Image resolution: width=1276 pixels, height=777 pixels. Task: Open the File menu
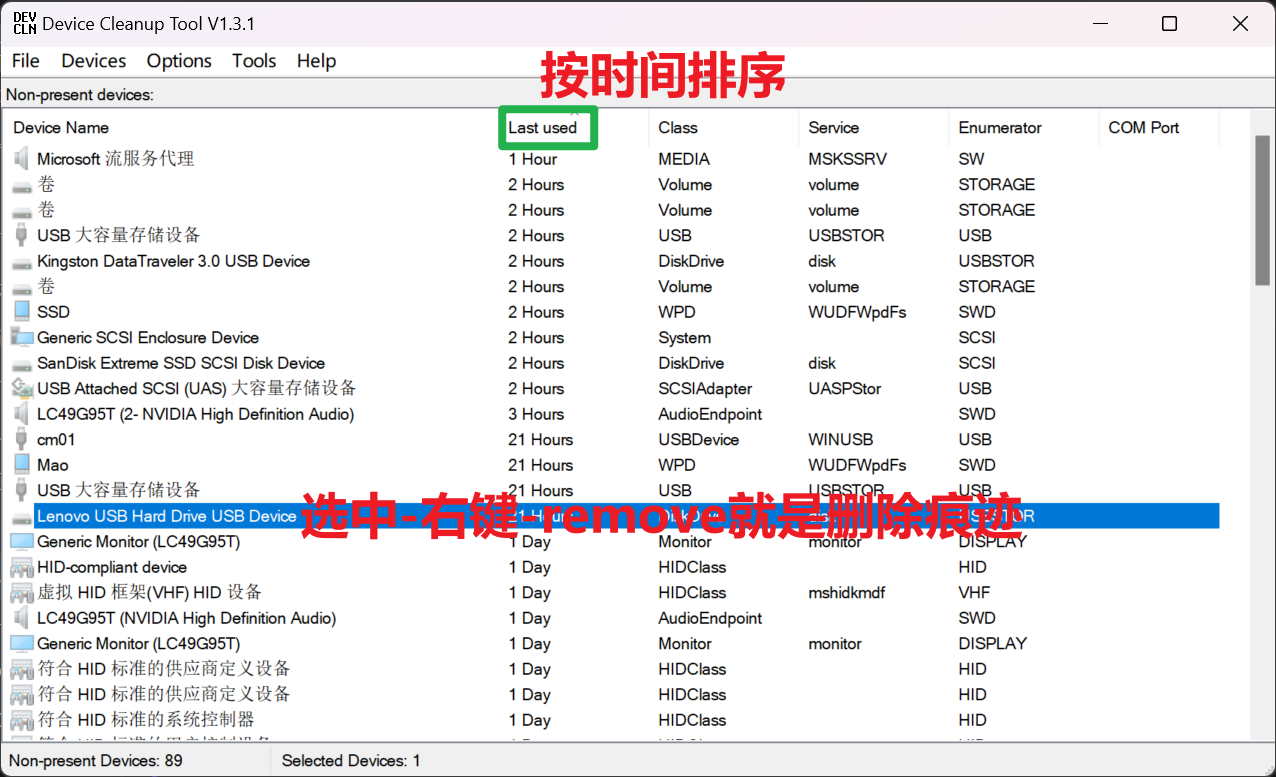26,61
